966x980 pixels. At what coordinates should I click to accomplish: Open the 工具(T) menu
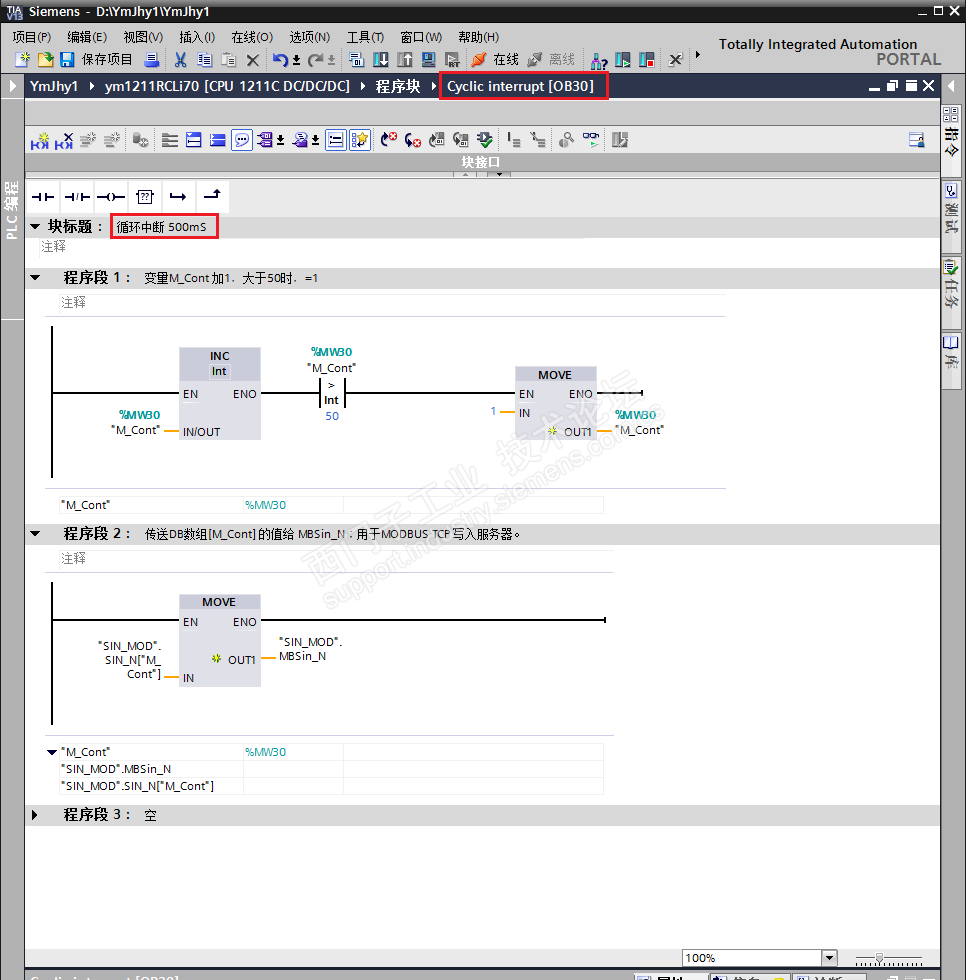pos(365,37)
